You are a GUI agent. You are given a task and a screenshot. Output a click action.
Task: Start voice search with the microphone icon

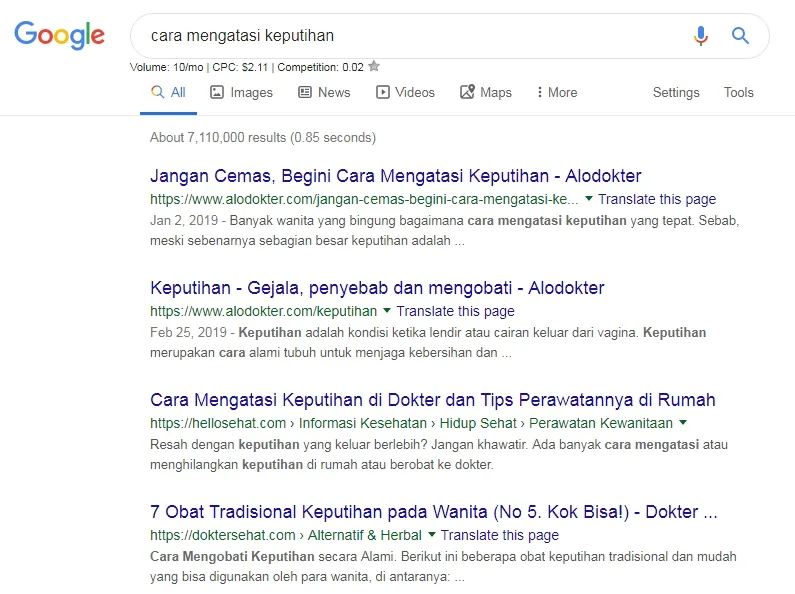[x=701, y=35]
